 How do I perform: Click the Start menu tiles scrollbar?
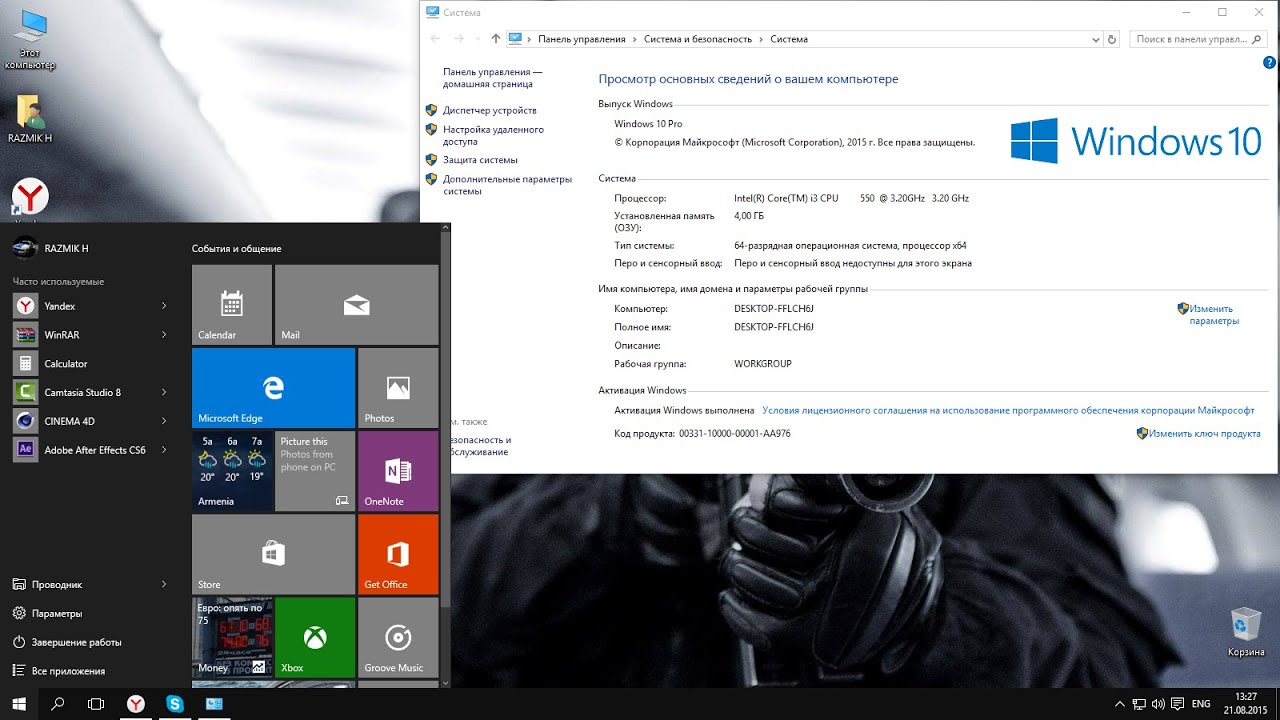point(446,420)
